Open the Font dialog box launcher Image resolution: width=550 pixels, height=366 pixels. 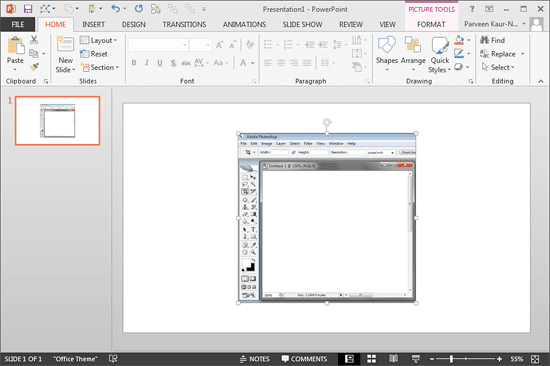(x=254, y=81)
